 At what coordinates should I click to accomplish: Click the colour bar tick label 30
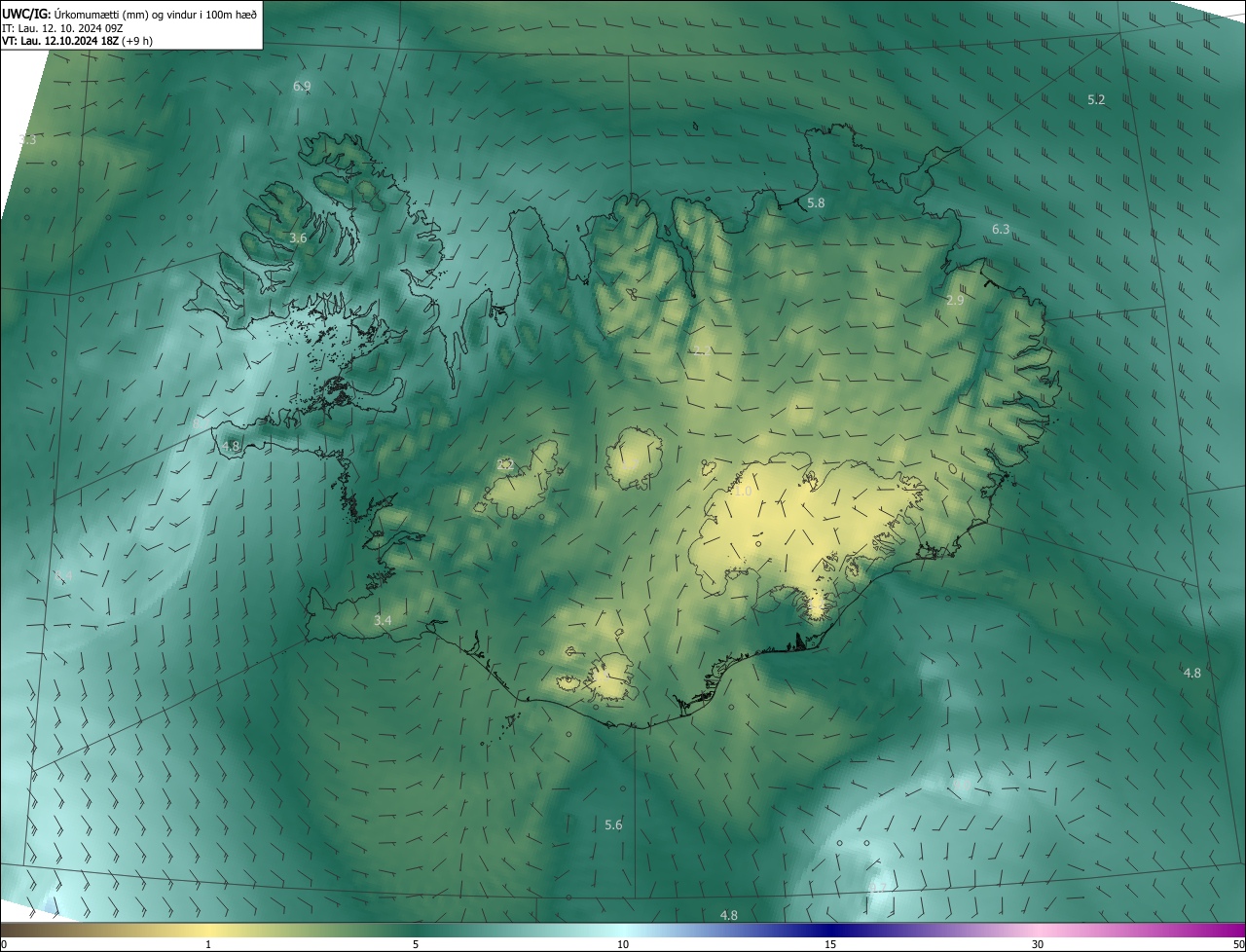point(1038,944)
